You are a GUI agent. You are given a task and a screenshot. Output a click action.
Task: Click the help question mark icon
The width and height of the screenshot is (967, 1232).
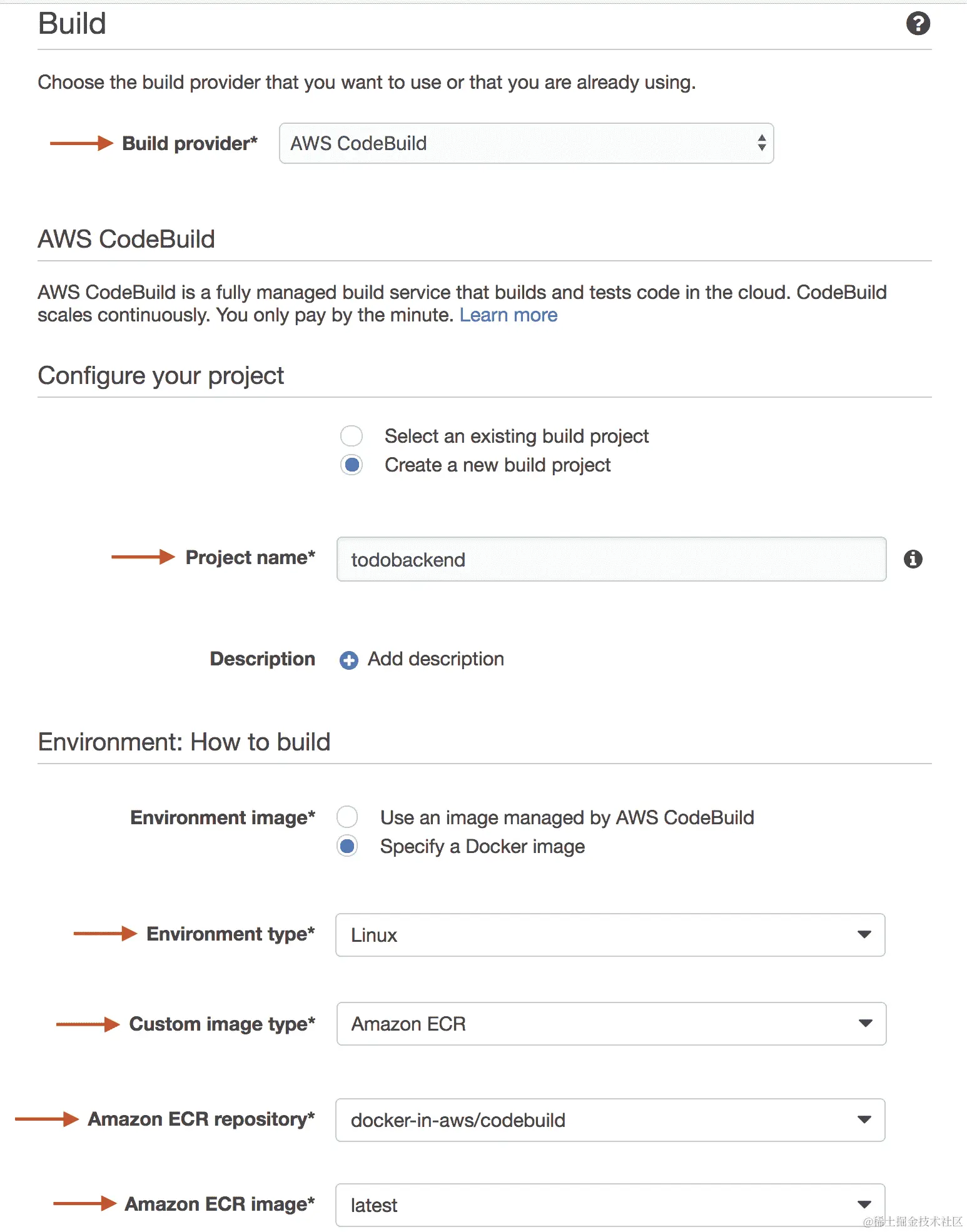click(918, 24)
